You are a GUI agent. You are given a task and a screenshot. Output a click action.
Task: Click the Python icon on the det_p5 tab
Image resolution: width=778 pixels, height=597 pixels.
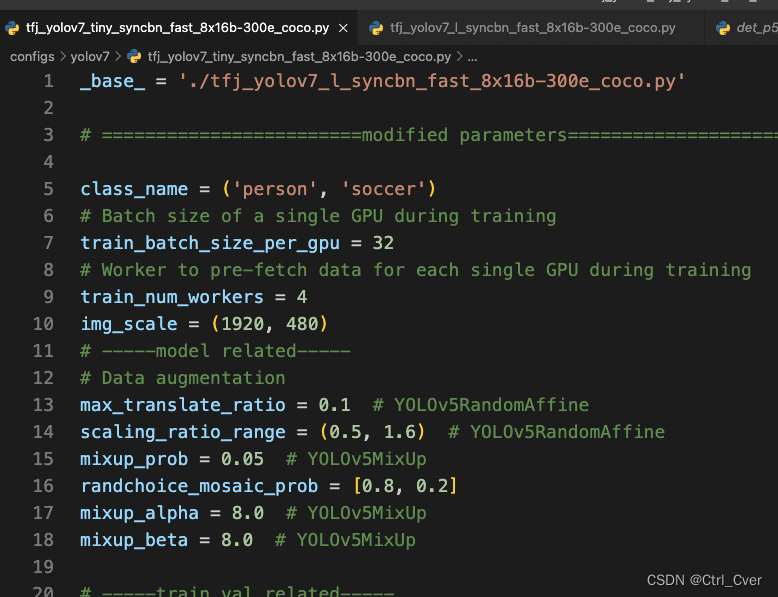click(x=723, y=28)
